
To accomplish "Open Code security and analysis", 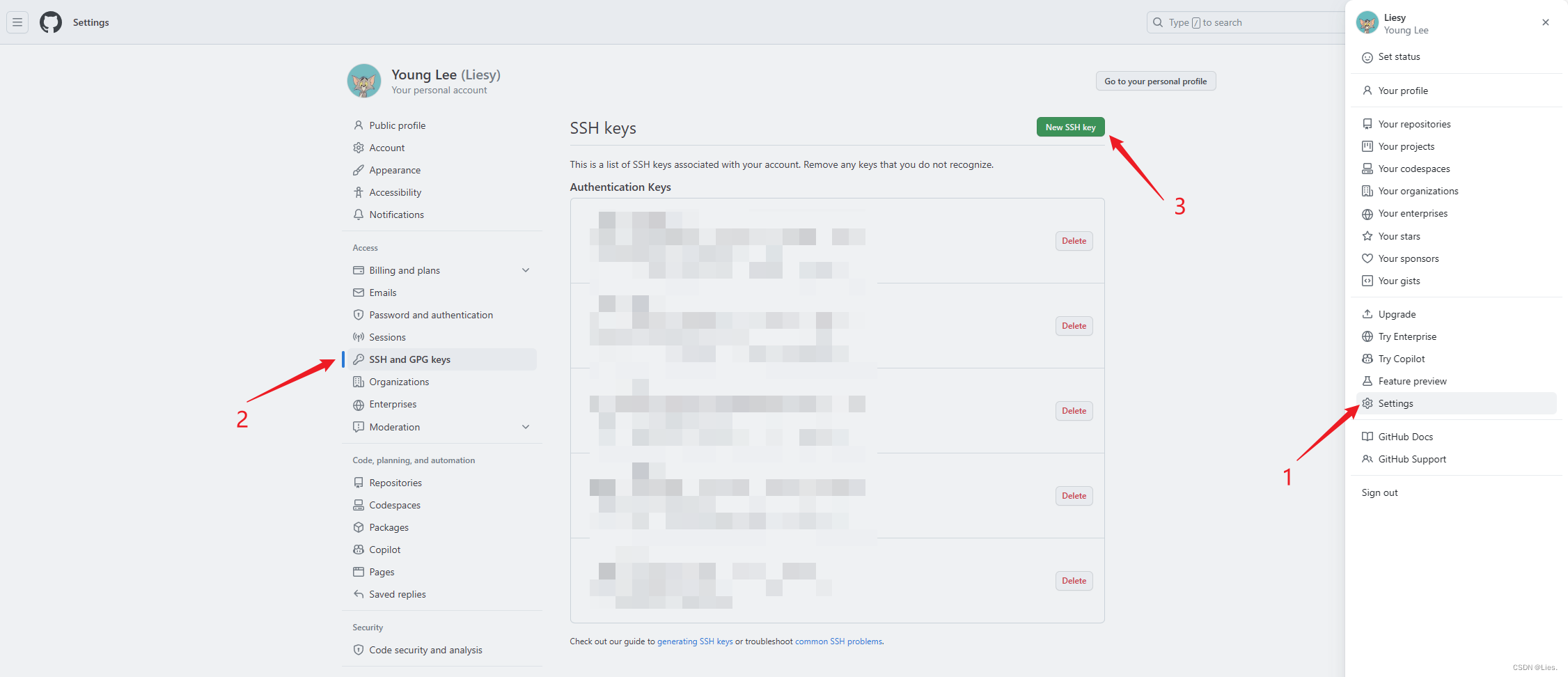I will [x=441, y=650].
